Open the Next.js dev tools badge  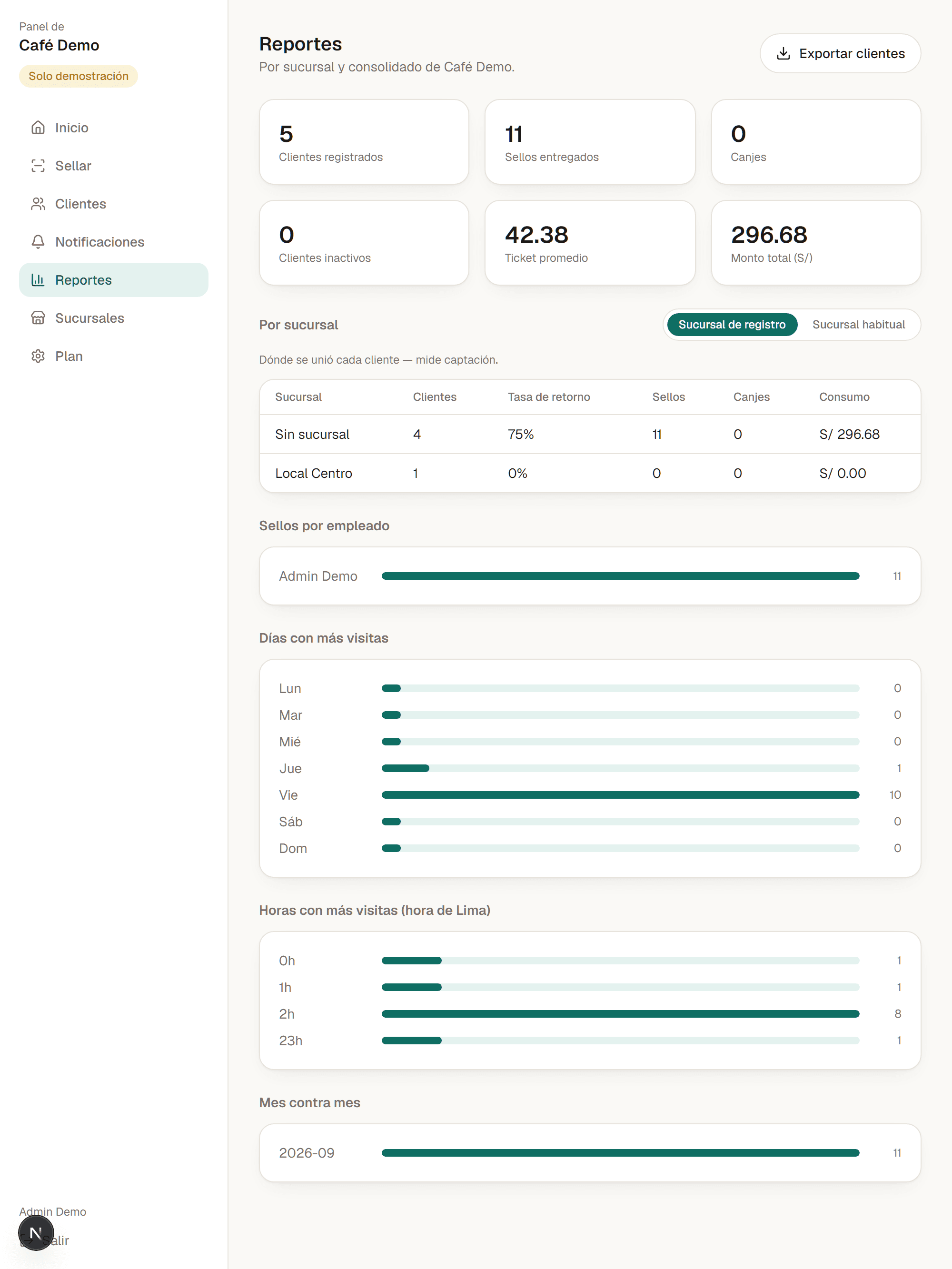[x=36, y=1232]
